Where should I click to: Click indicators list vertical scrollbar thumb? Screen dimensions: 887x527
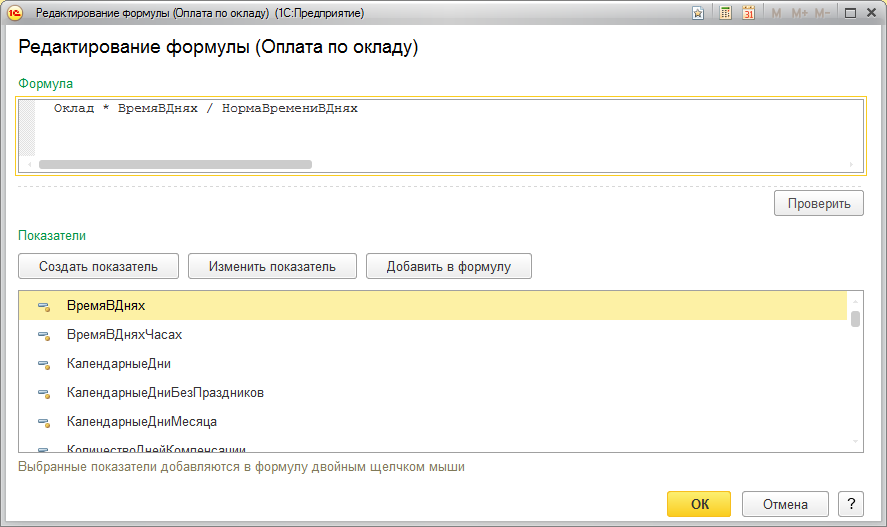coord(855,319)
